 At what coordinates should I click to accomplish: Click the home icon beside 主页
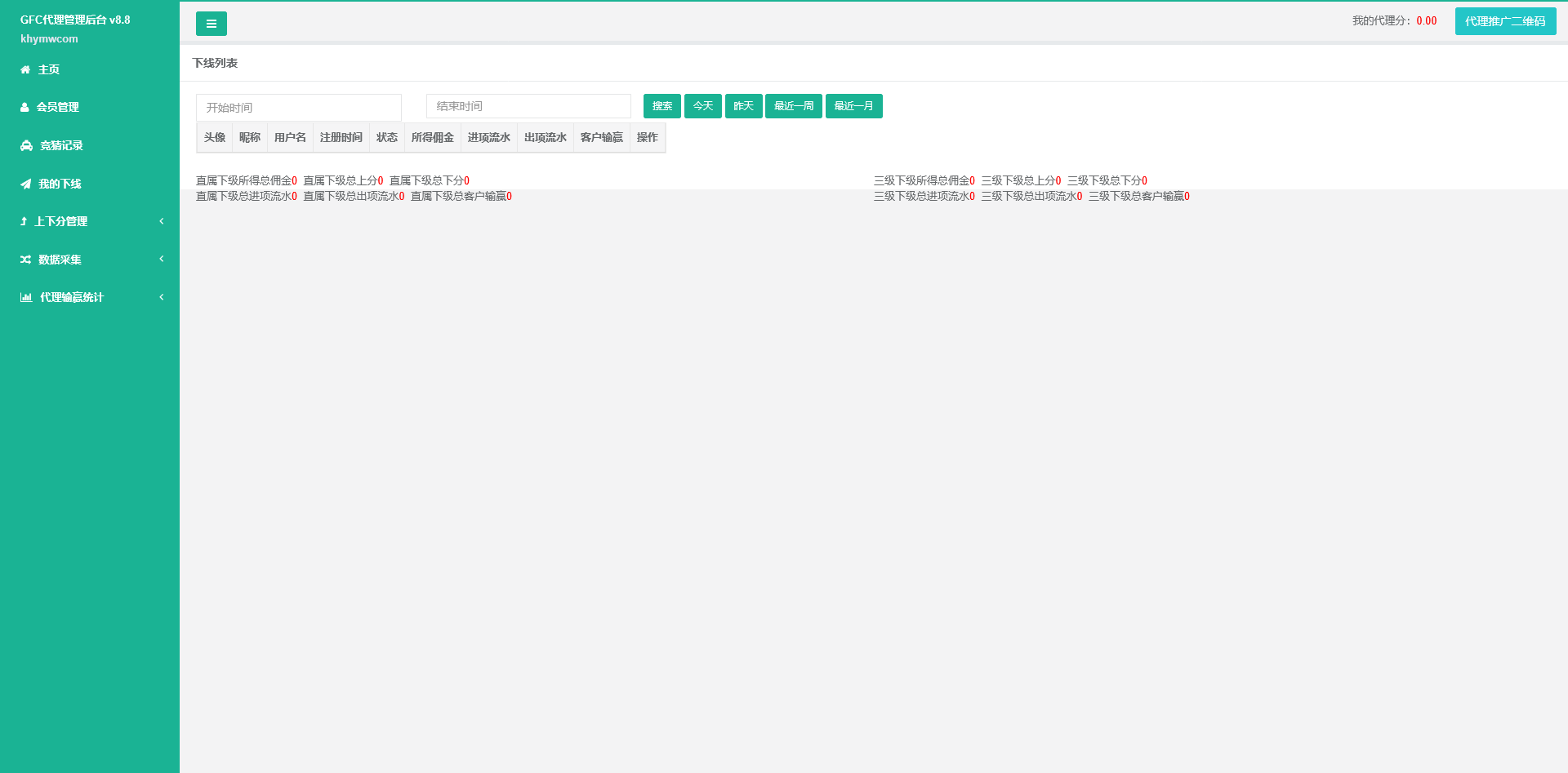(25, 70)
